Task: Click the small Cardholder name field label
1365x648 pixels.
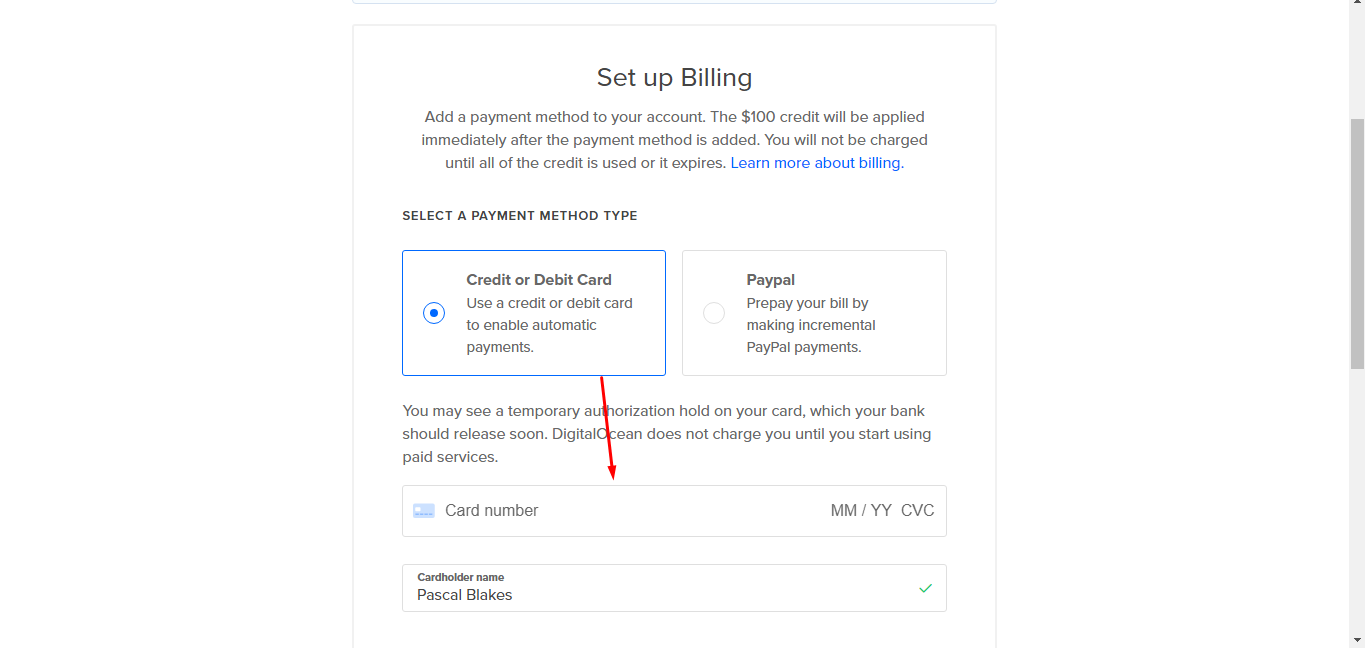Action: (461, 577)
